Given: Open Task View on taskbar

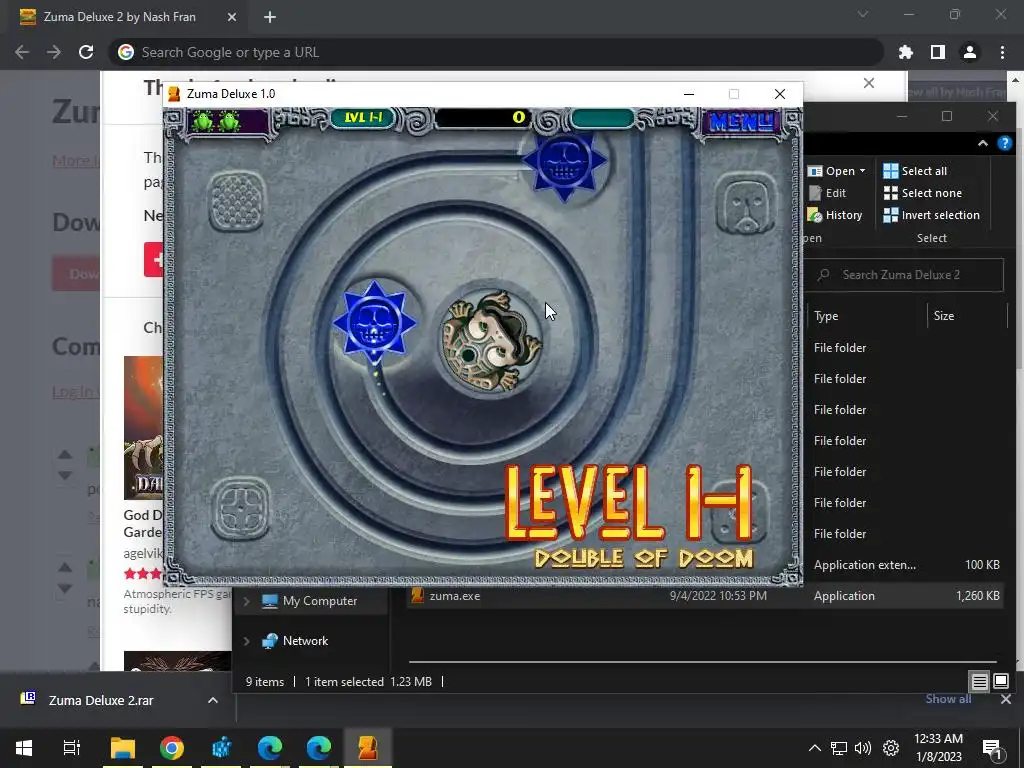Looking at the screenshot, I should click(x=72, y=748).
